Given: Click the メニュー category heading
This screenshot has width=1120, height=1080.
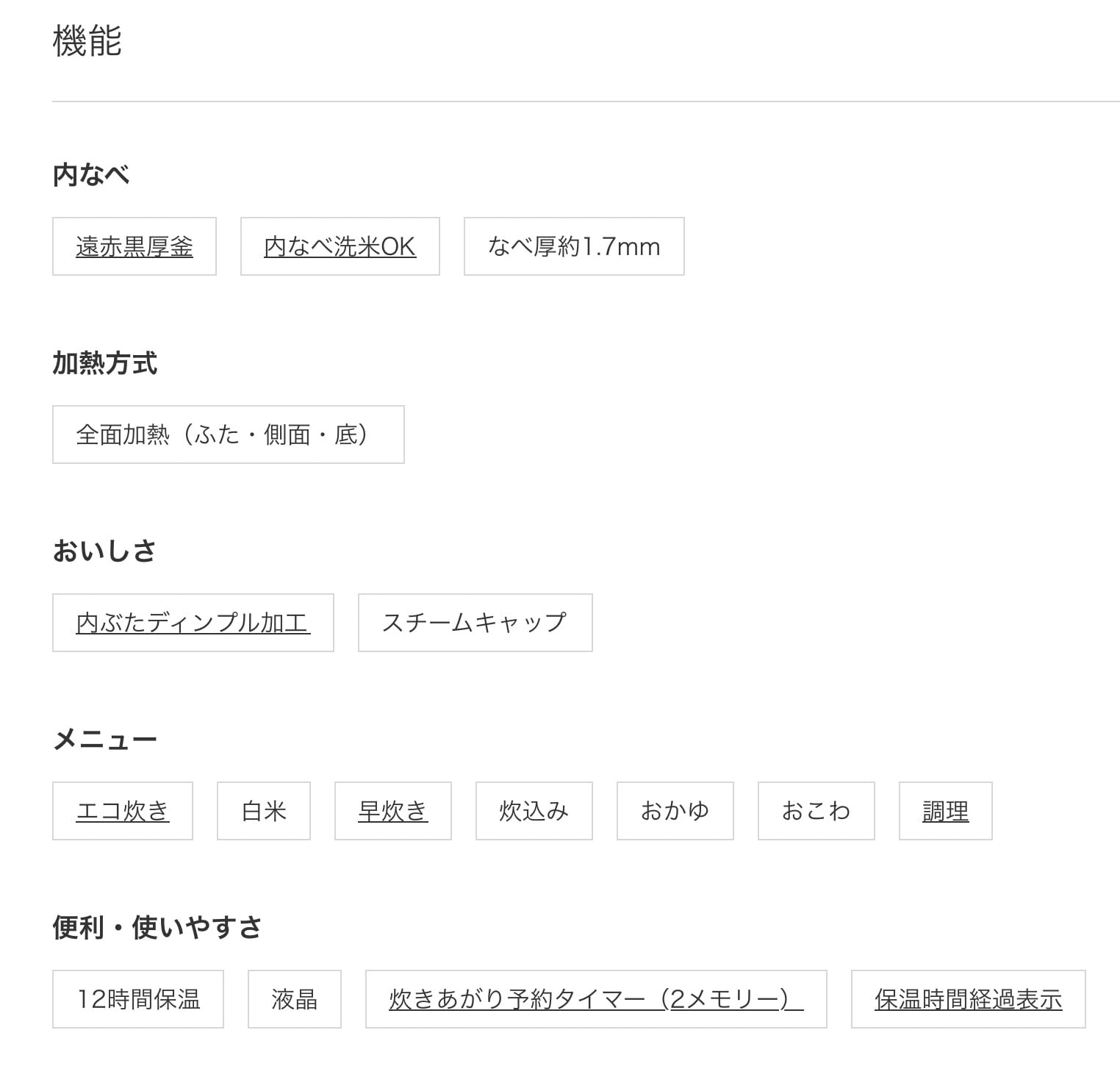Looking at the screenshot, I should (105, 740).
